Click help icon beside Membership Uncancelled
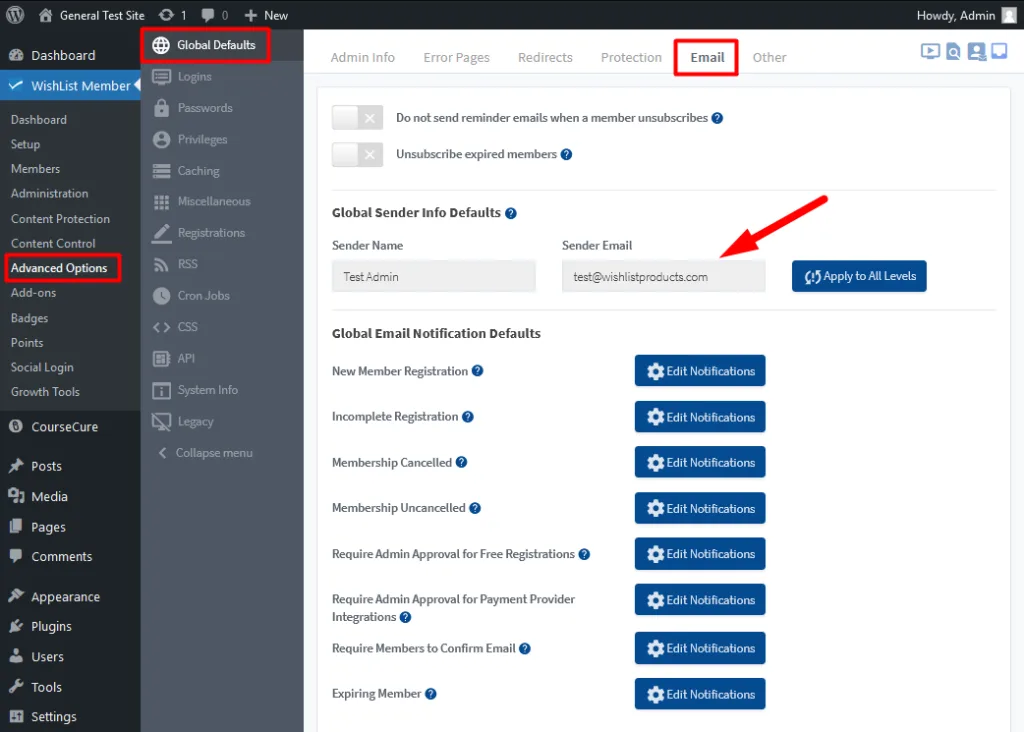The width and height of the screenshot is (1024, 732). [475, 508]
